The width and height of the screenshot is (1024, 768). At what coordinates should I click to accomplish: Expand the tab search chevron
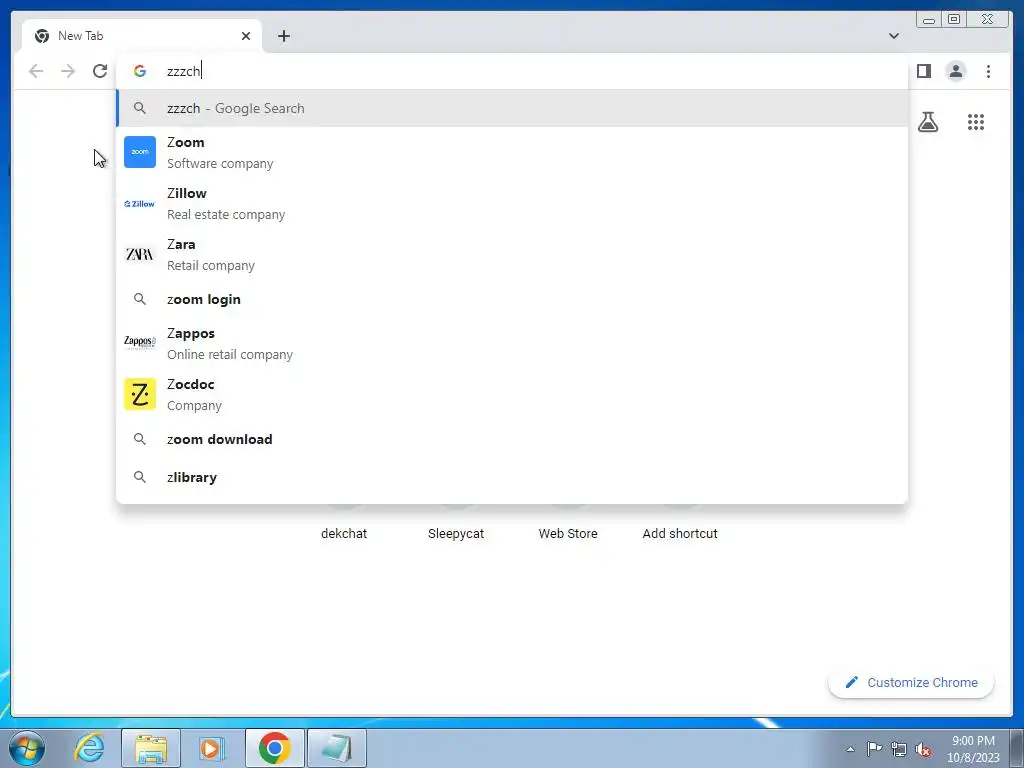click(893, 36)
